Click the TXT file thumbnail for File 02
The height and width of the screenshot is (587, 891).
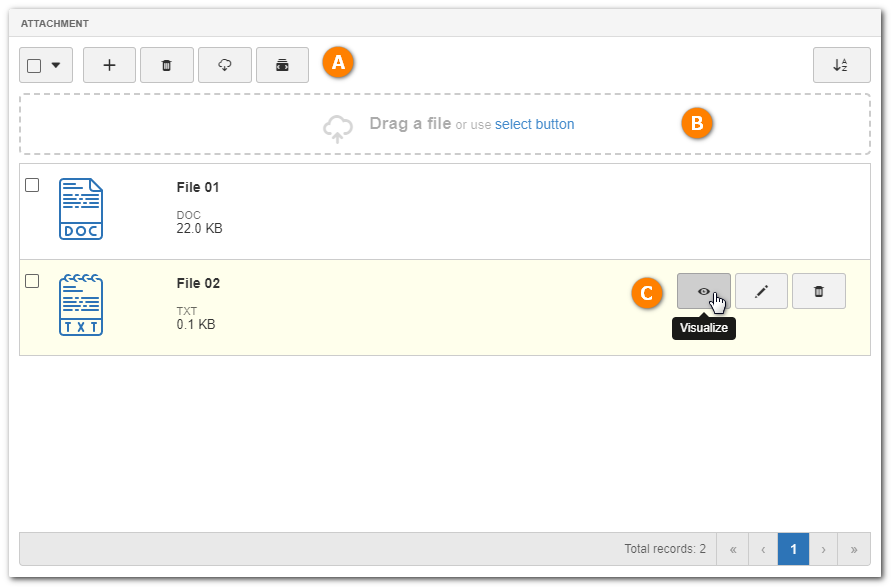(x=81, y=305)
